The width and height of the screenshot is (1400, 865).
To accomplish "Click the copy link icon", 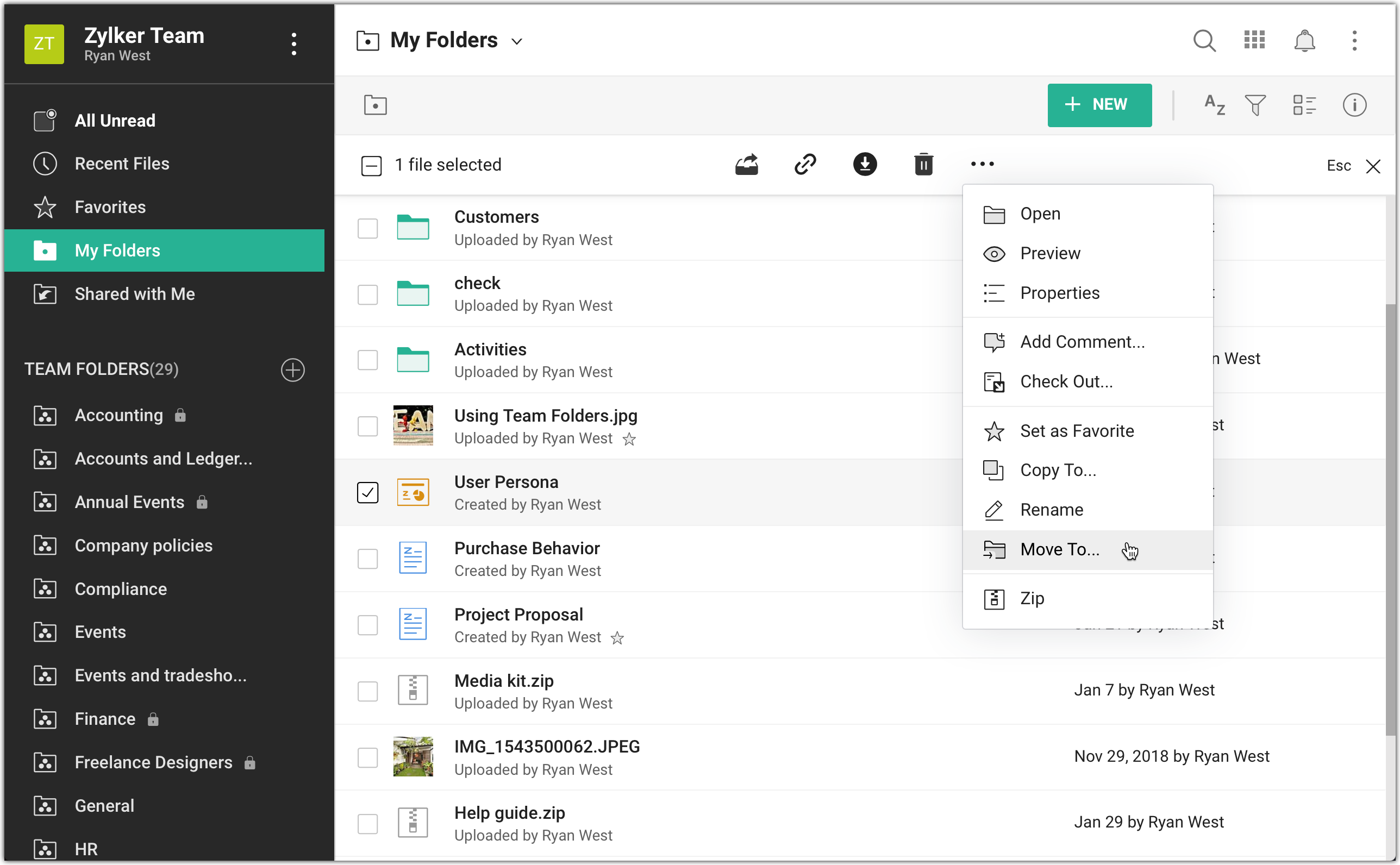I will pos(805,165).
